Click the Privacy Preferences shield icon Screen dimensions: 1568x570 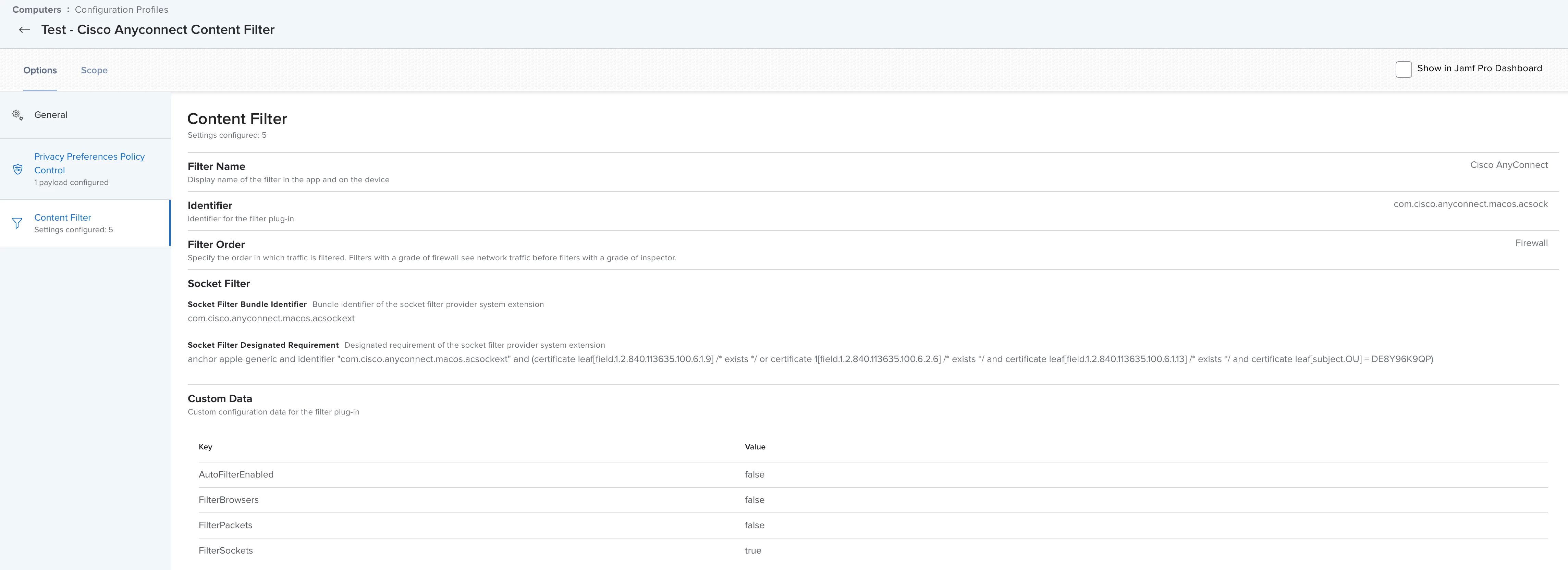coord(18,169)
